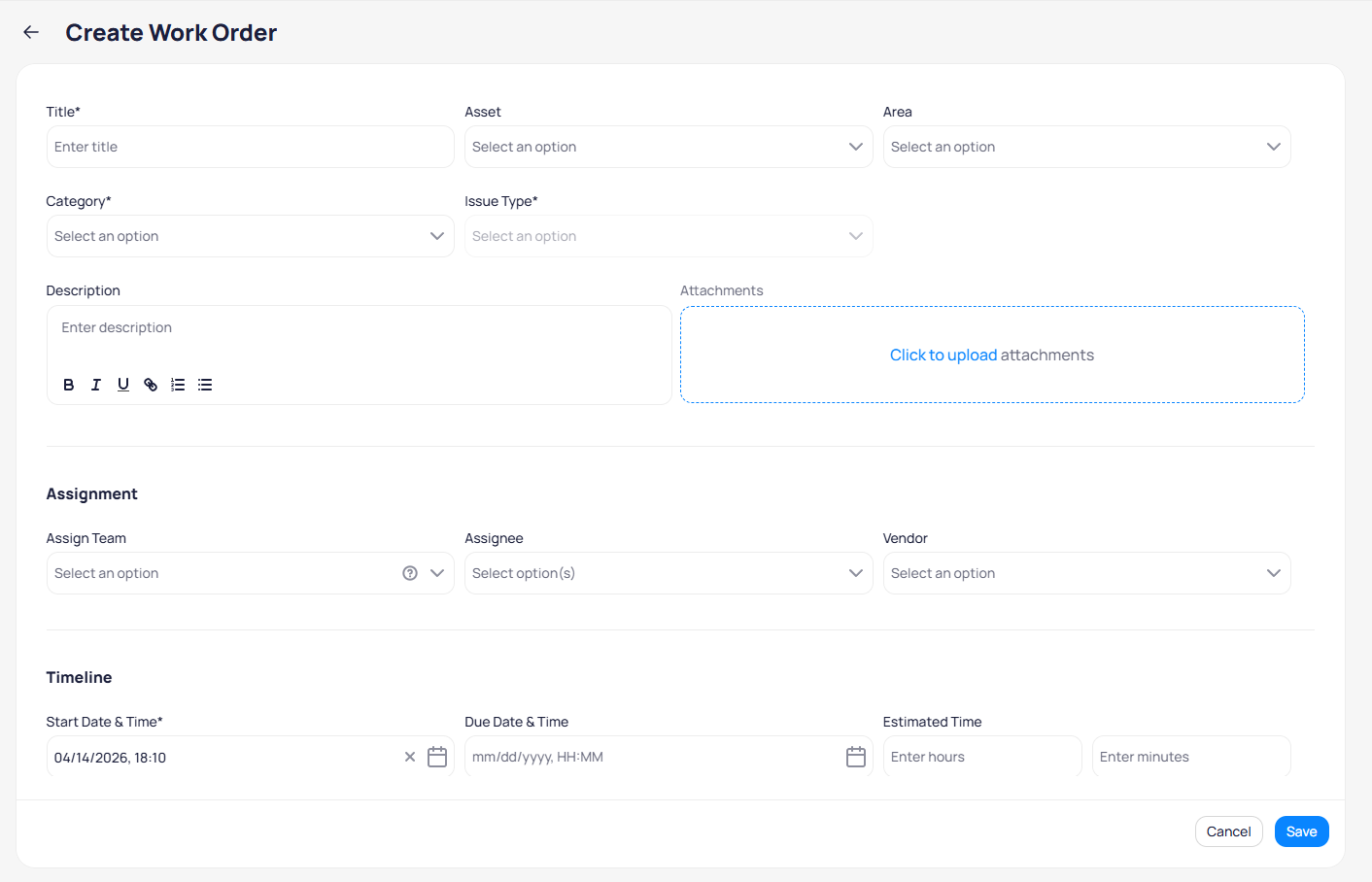Toggle bold formatting in description

tap(69, 385)
